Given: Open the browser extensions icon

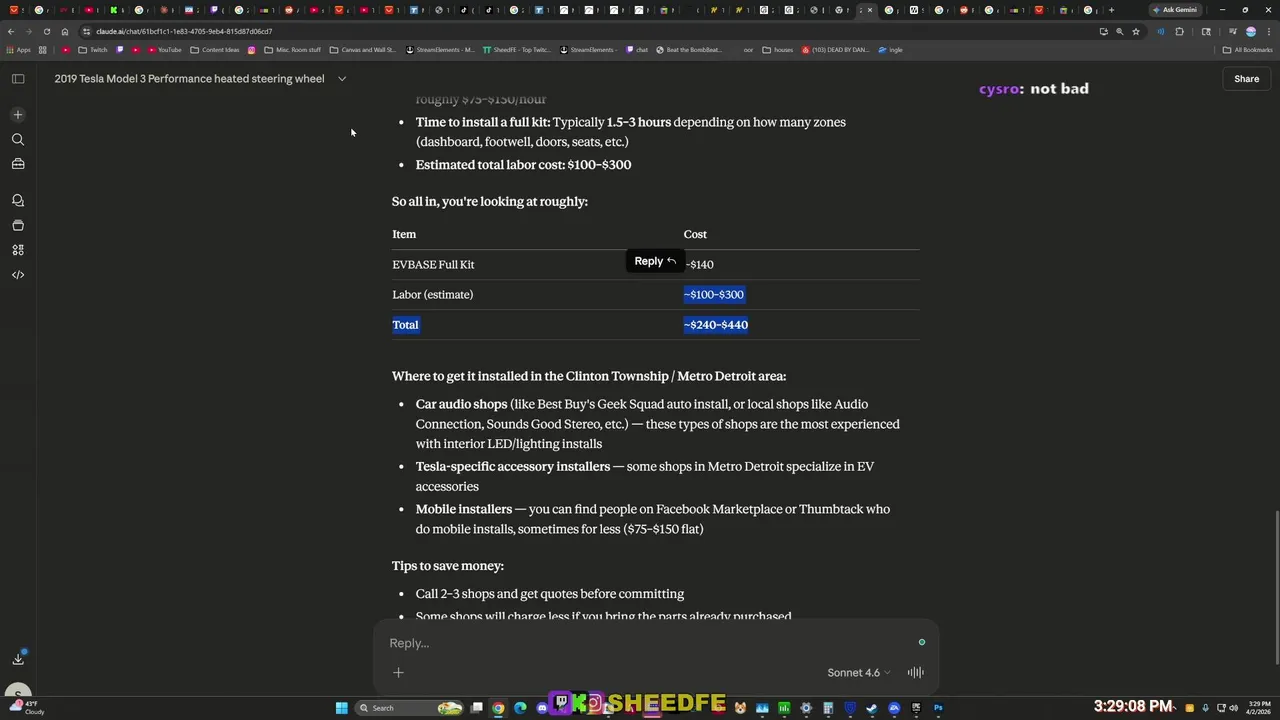Looking at the screenshot, I should click(x=1179, y=31).
